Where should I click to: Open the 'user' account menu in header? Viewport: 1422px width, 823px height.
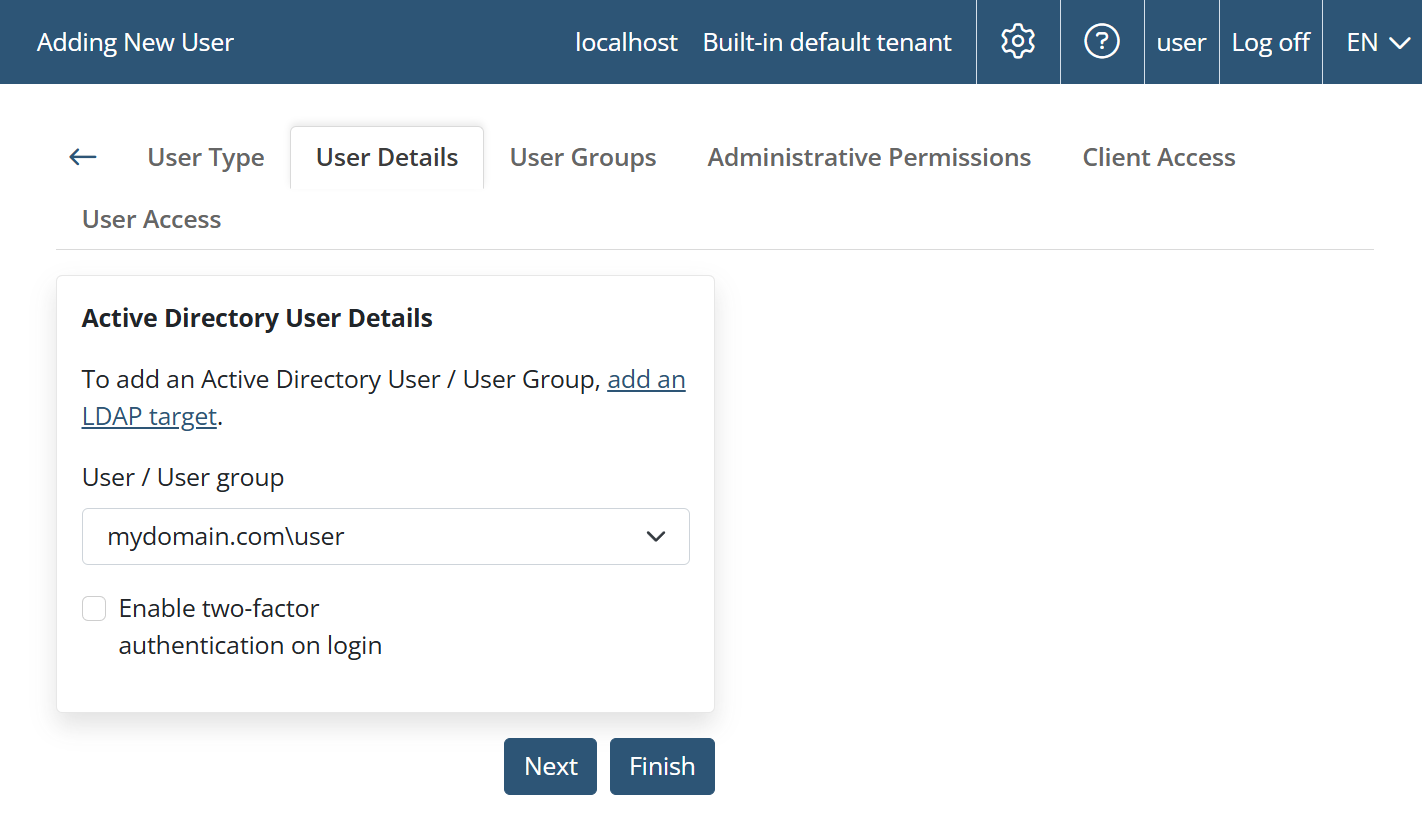point(1181,42)
